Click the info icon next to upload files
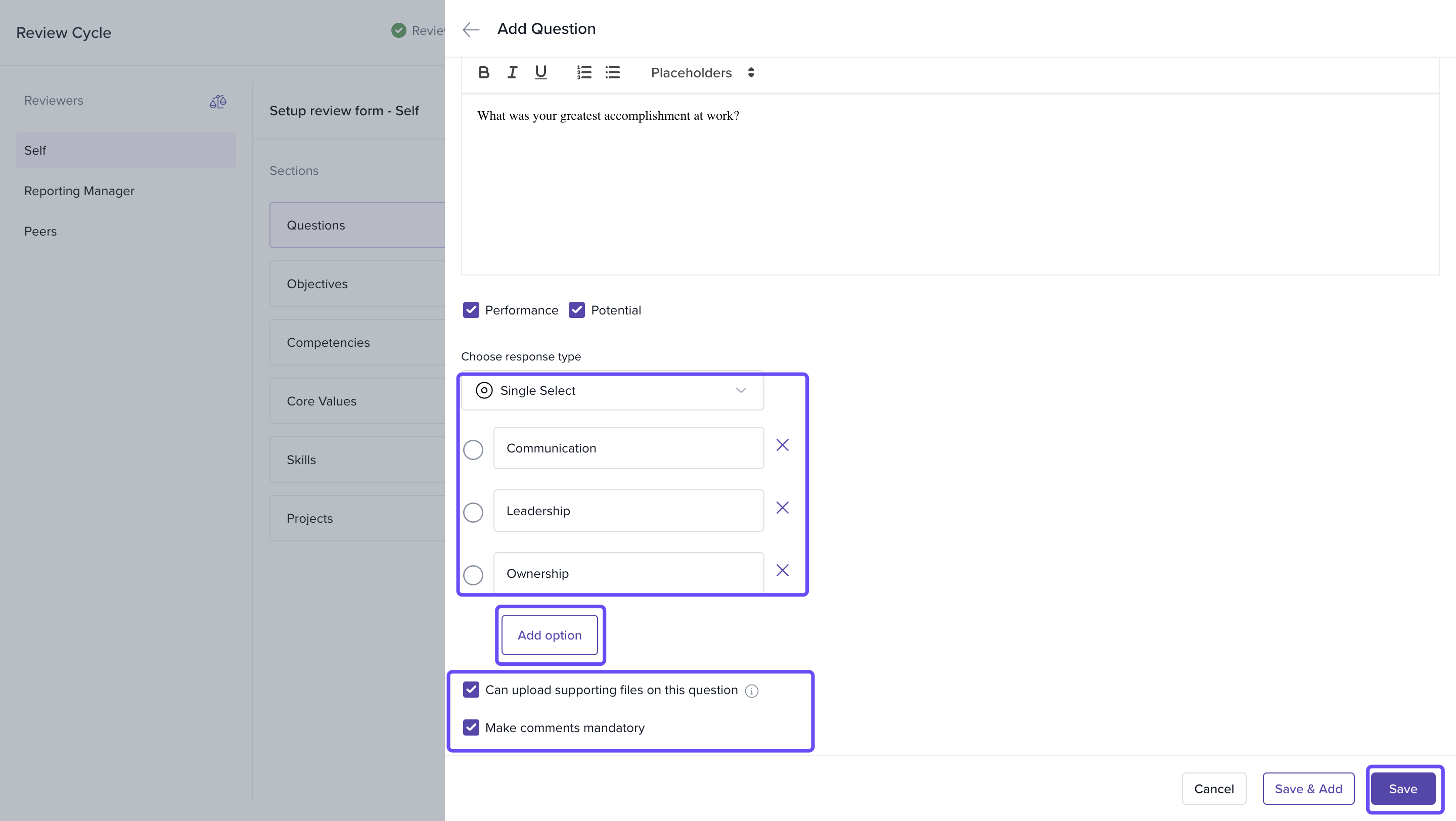The width and height of the screenshot is (1456, 821). point(751,691)
